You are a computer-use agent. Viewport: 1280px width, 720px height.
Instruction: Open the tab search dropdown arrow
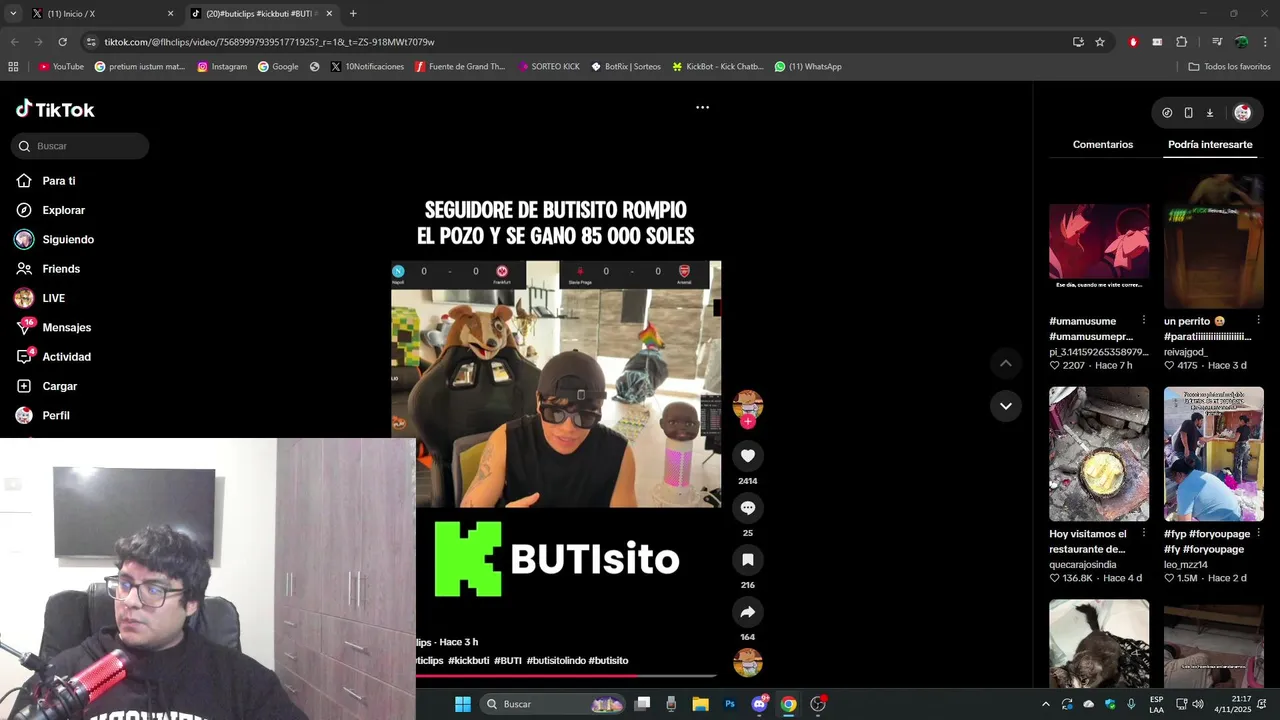pos(13,14)
